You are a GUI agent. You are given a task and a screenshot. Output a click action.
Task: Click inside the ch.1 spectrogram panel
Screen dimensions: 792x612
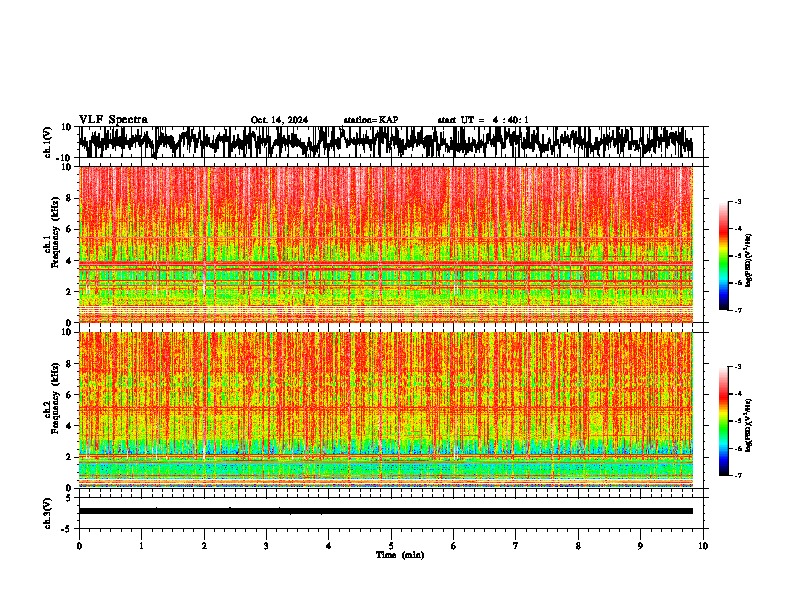click(385, 244)
